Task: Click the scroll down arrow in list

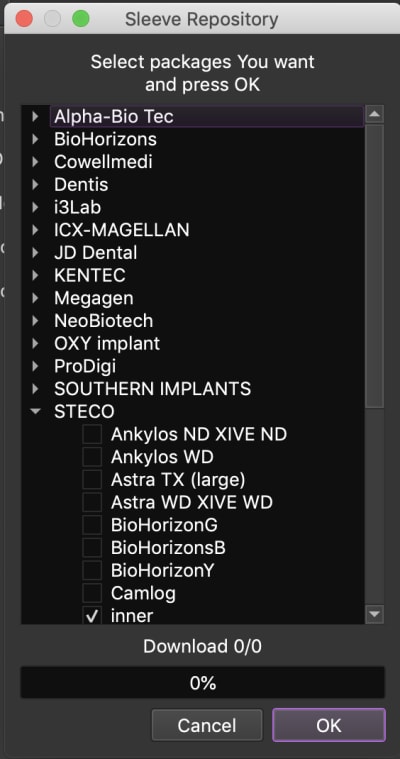Action: tap(374, 614)
